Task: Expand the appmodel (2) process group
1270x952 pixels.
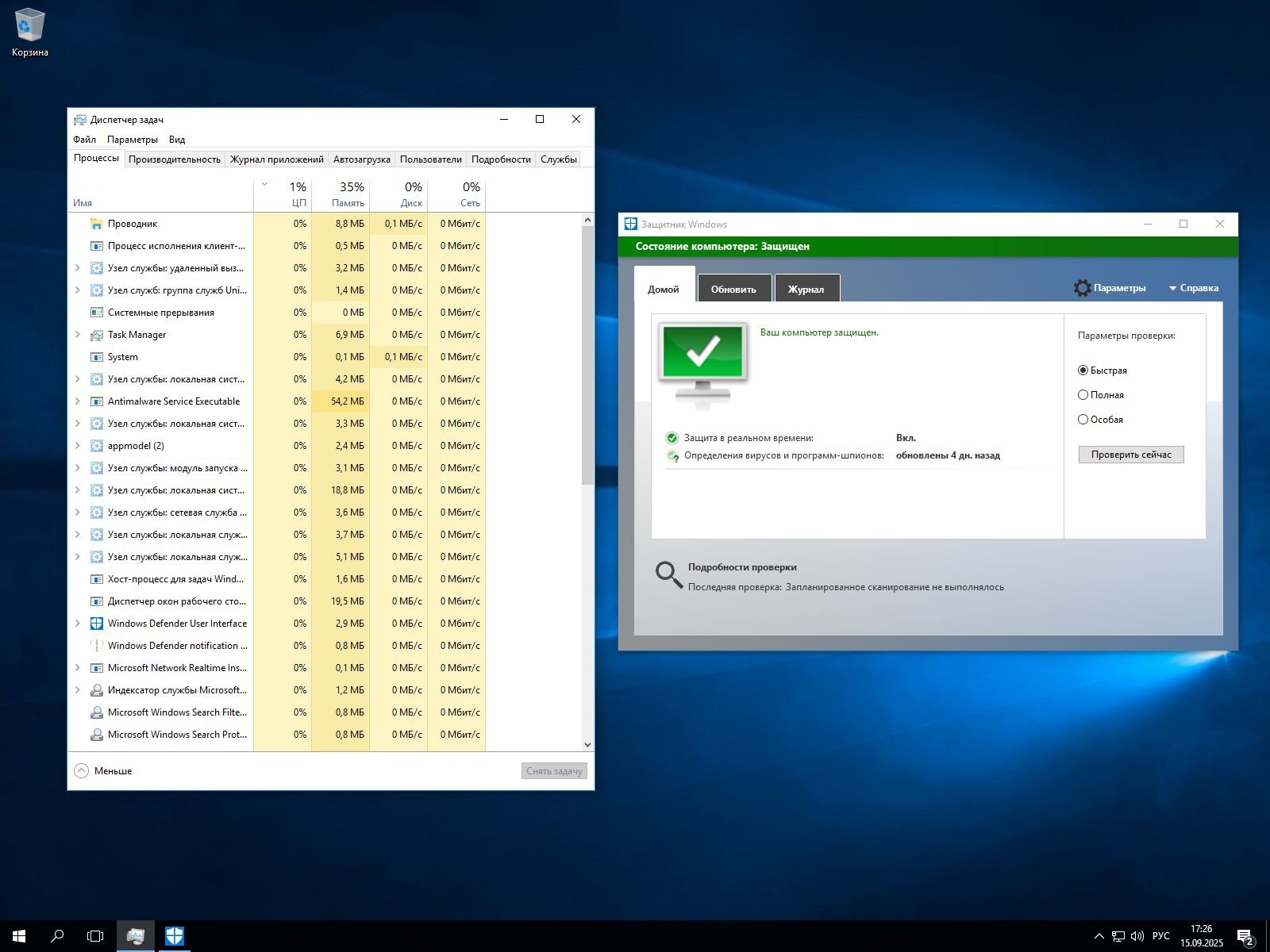Action: [77, 446]
